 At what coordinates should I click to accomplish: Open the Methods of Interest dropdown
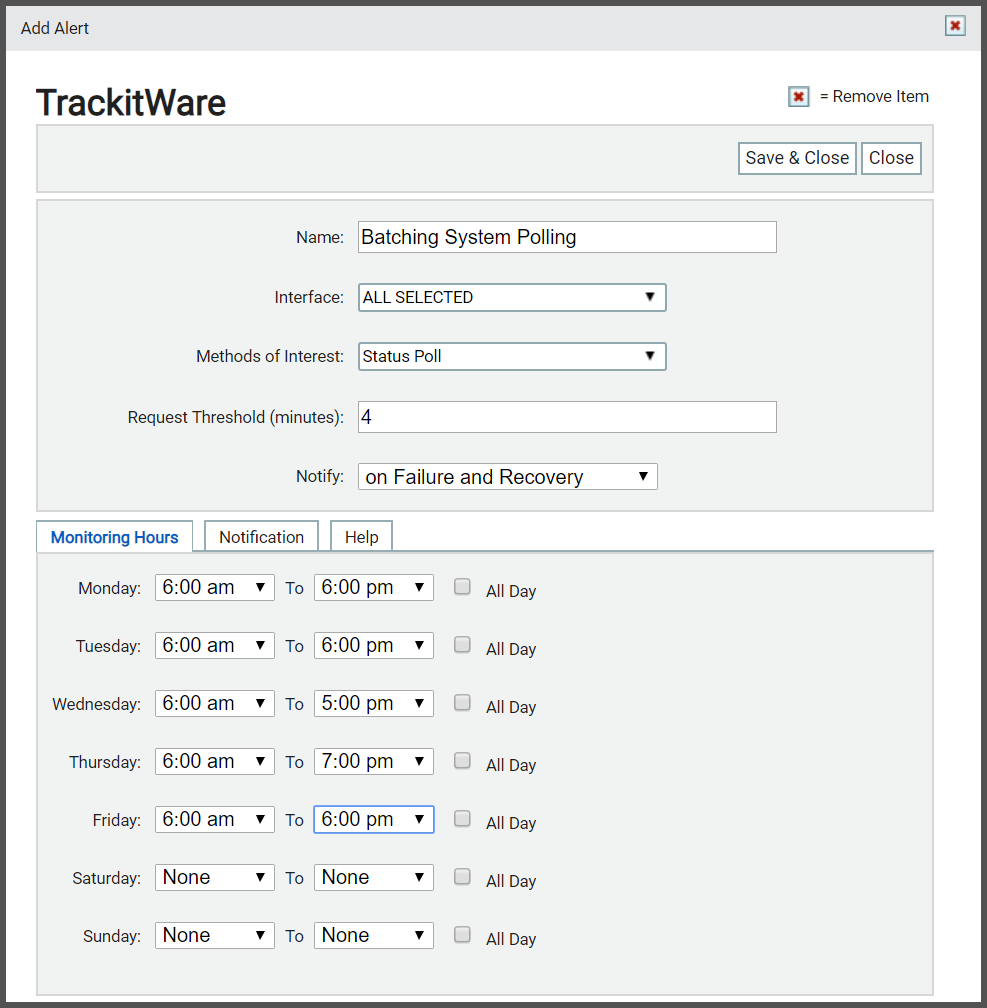pyautogui.click(x=512, y=356)
